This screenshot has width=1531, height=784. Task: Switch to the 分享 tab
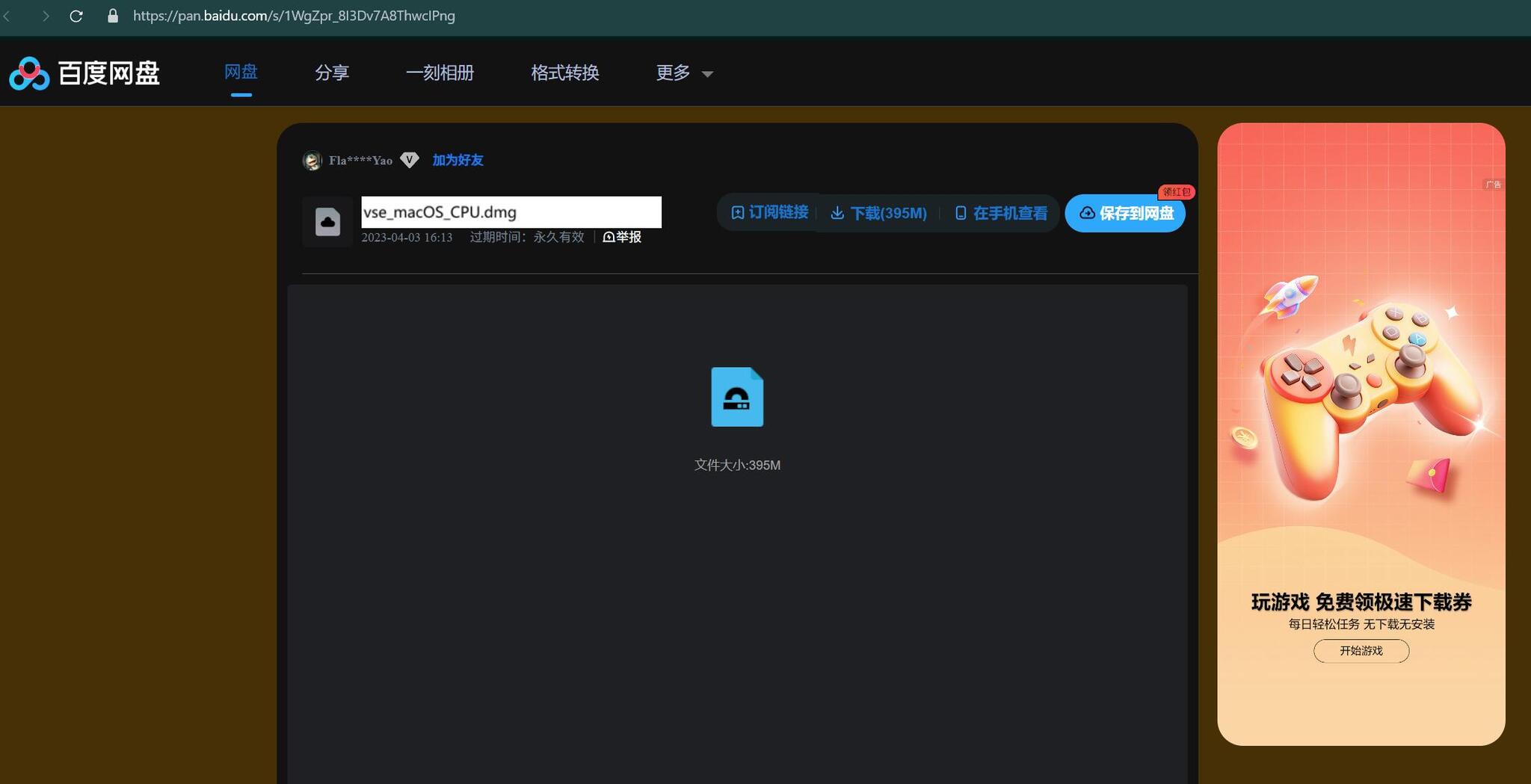(x=332, y=73)
